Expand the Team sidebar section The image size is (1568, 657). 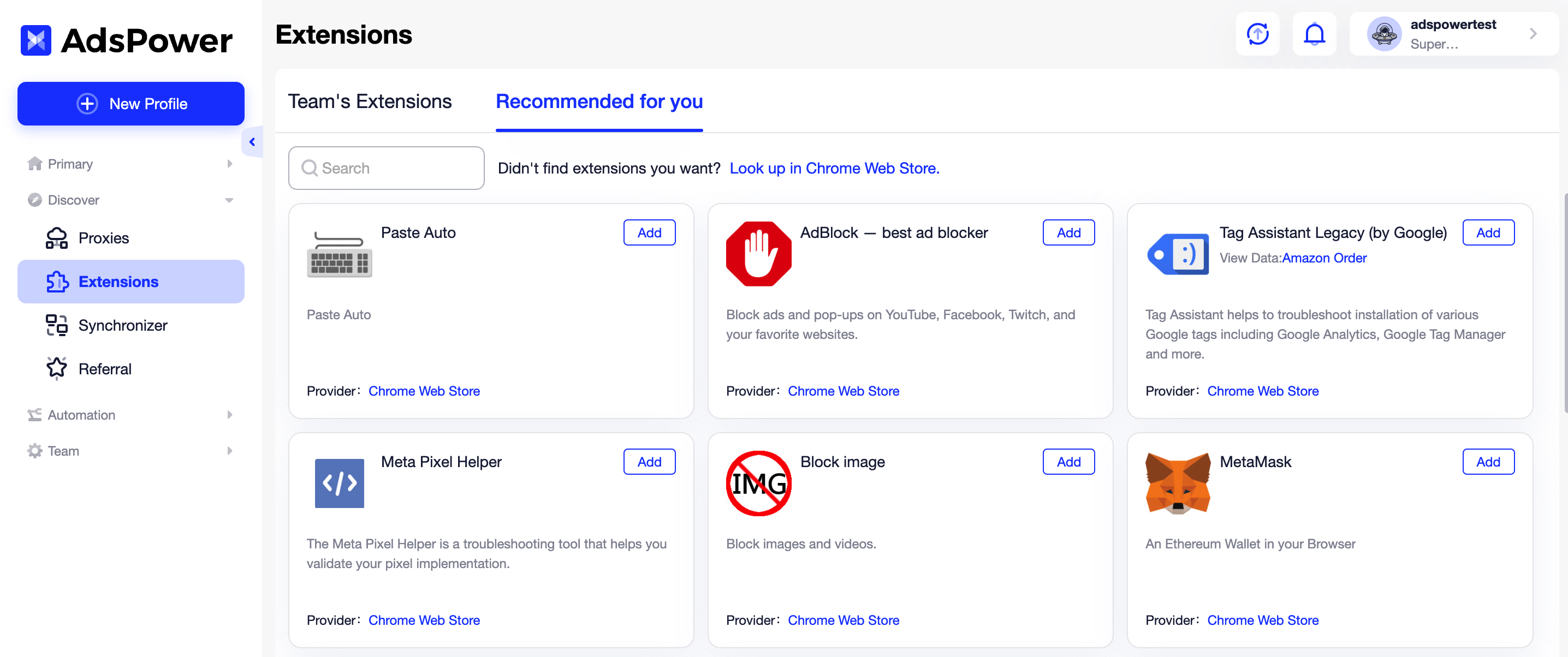point(130,451)
